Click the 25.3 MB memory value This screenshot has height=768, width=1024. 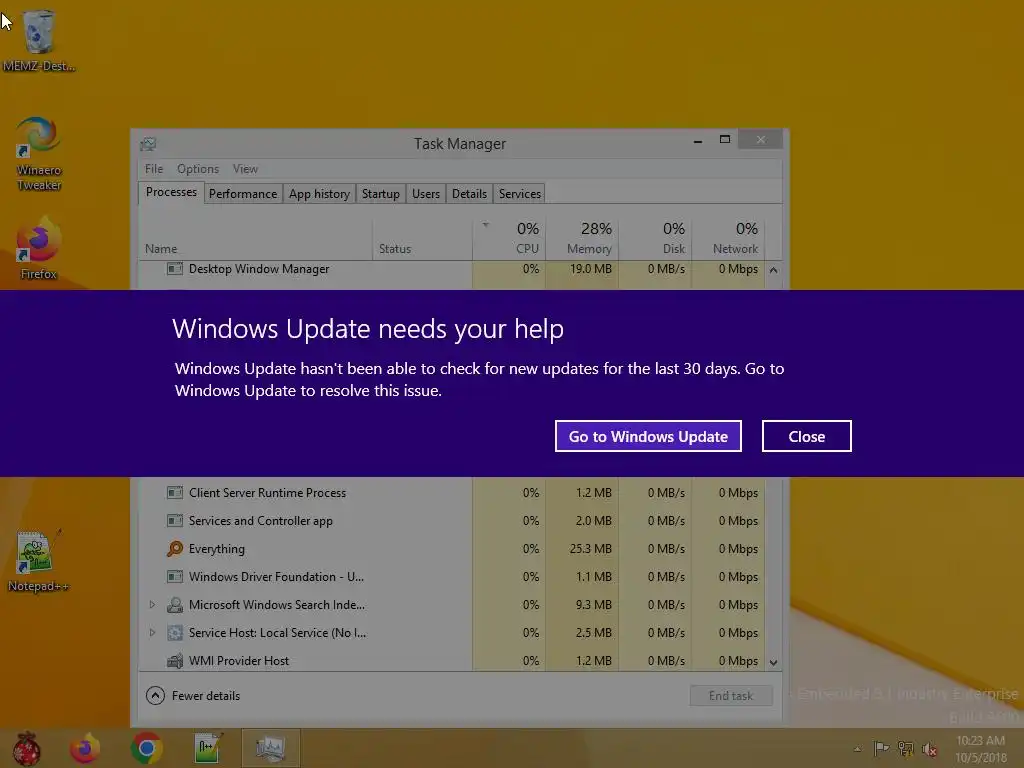point(590,549)
